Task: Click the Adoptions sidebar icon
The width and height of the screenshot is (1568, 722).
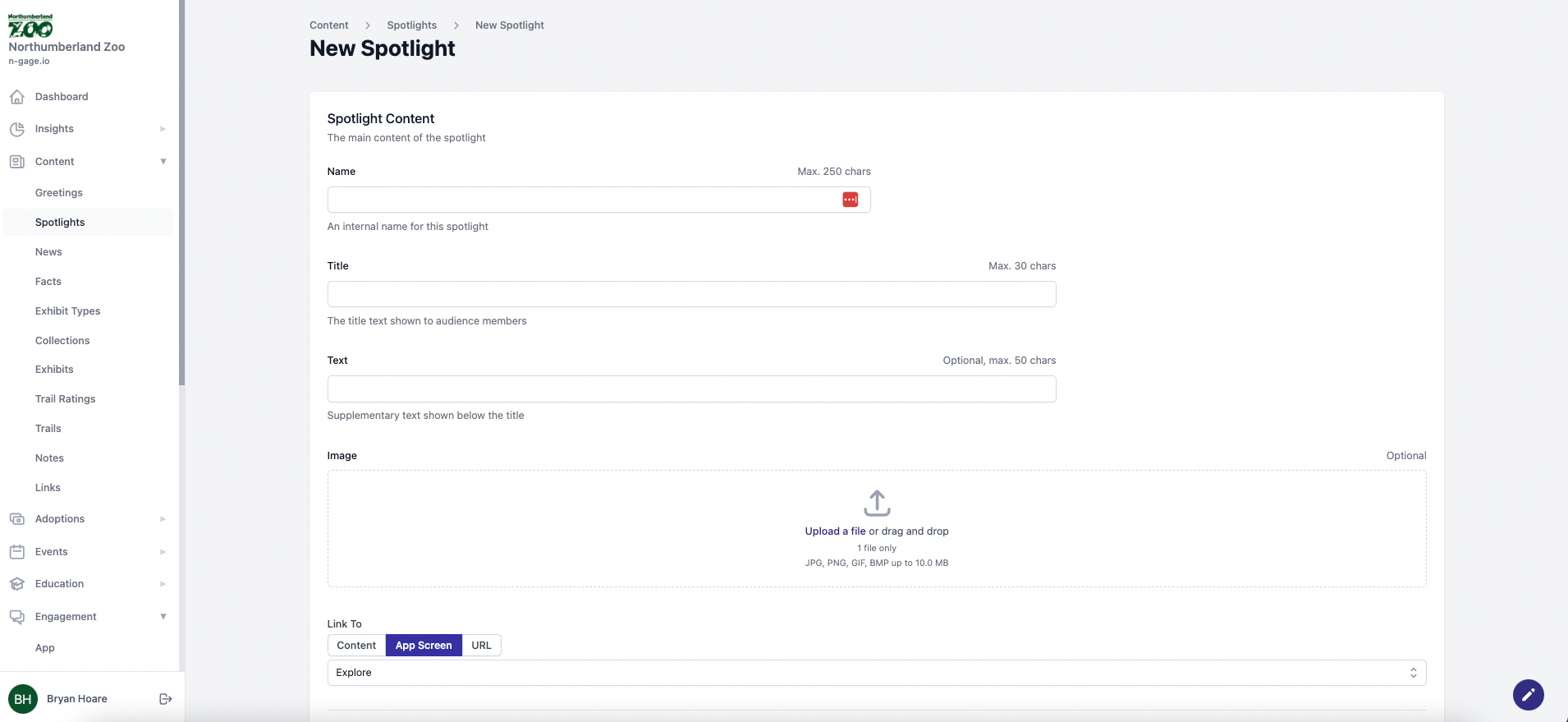Action: point(16,519)
